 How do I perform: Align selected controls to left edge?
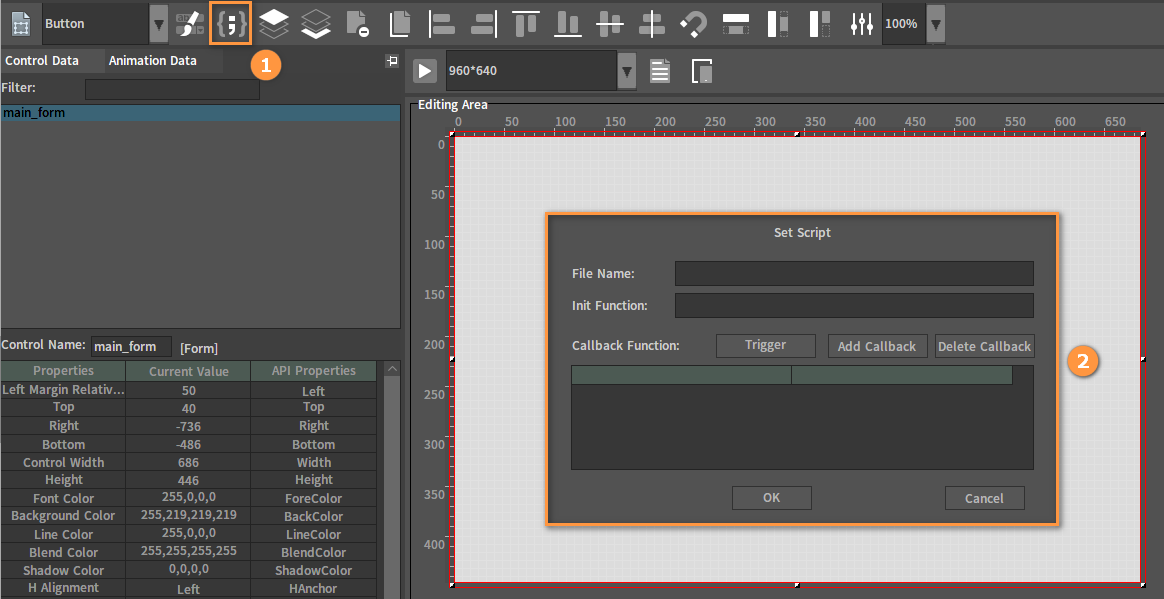click(442, 24)
